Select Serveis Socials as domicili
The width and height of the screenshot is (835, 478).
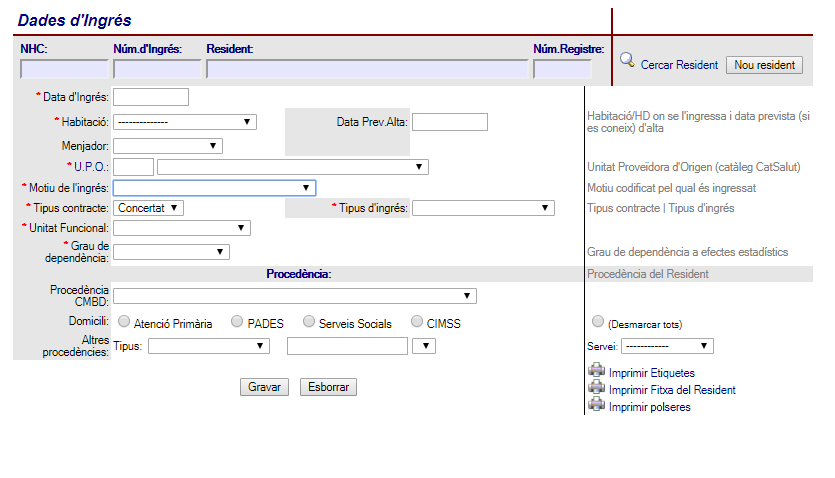tap(309, 322)
